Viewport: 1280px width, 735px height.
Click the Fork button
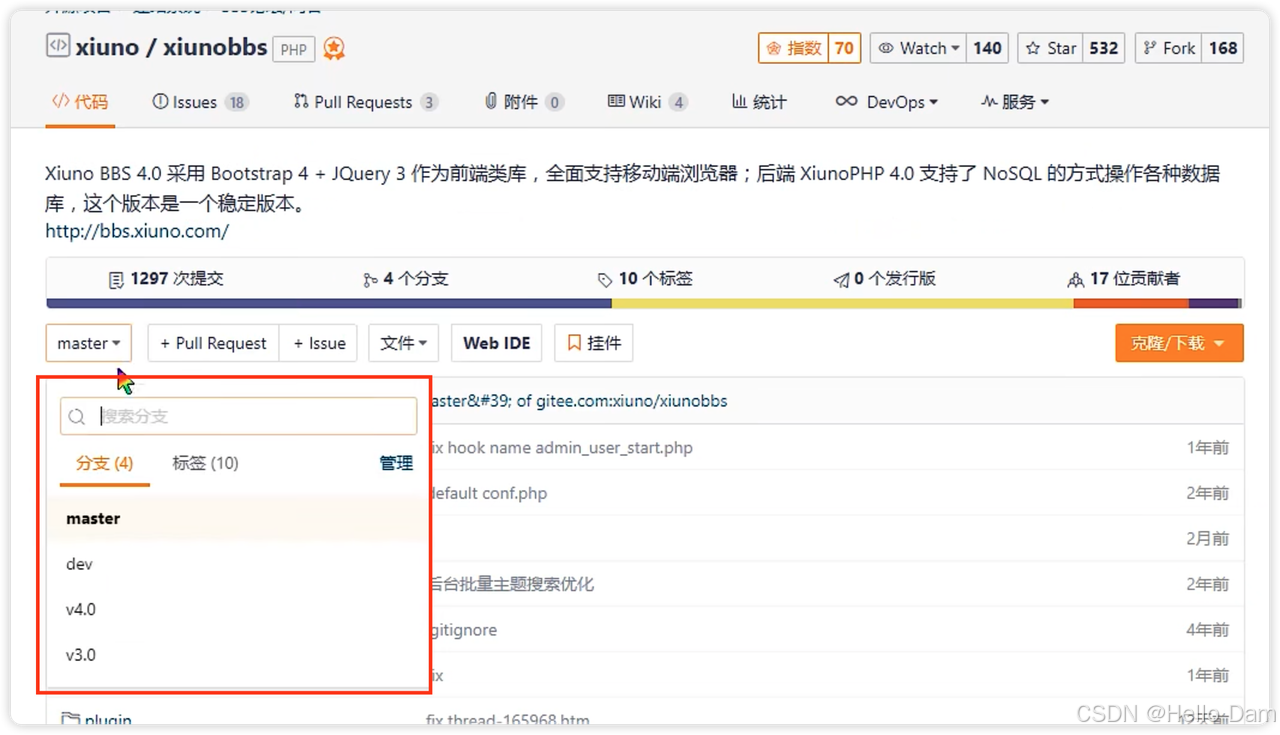tap(1168, 48)
